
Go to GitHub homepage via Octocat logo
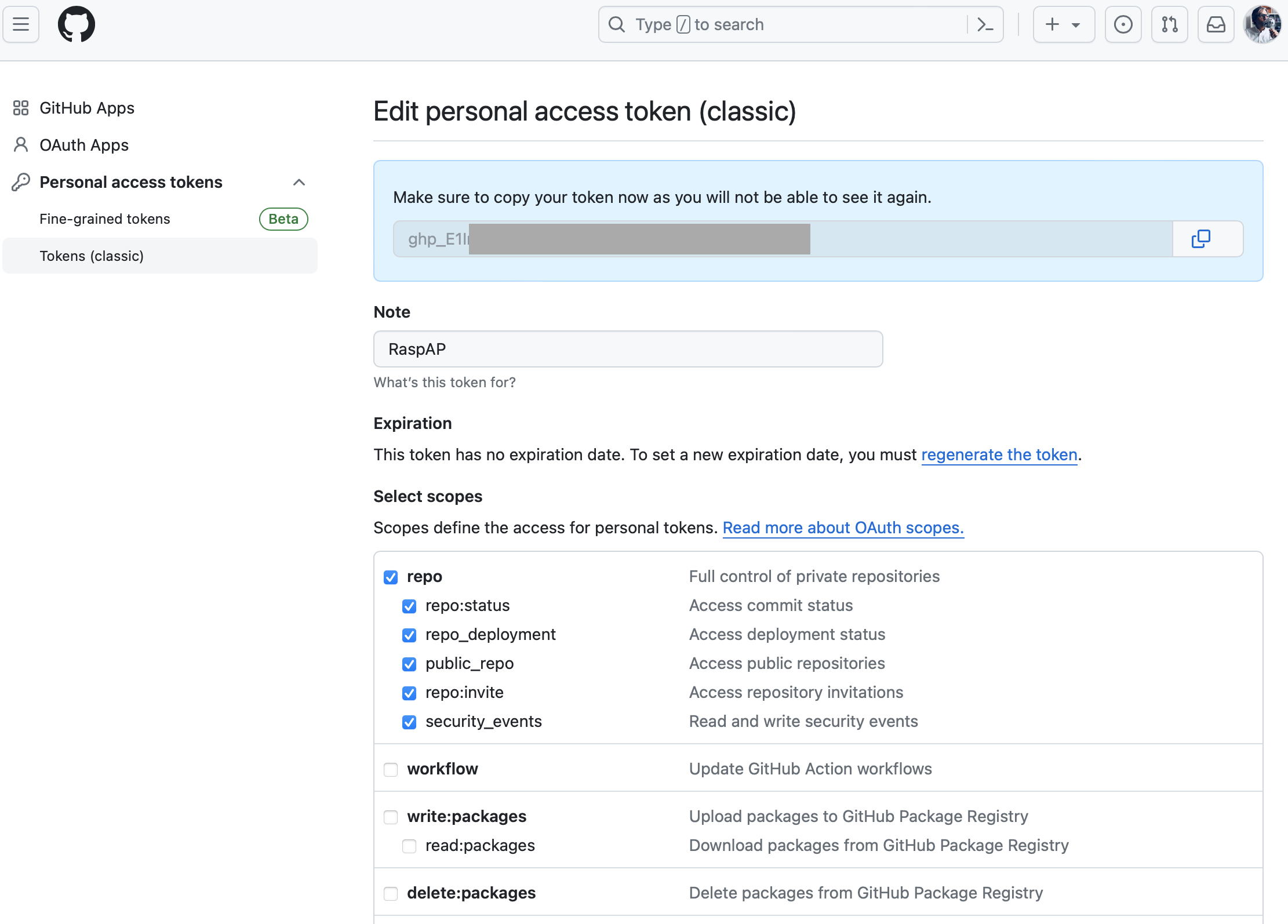click(x=77, y=24)
